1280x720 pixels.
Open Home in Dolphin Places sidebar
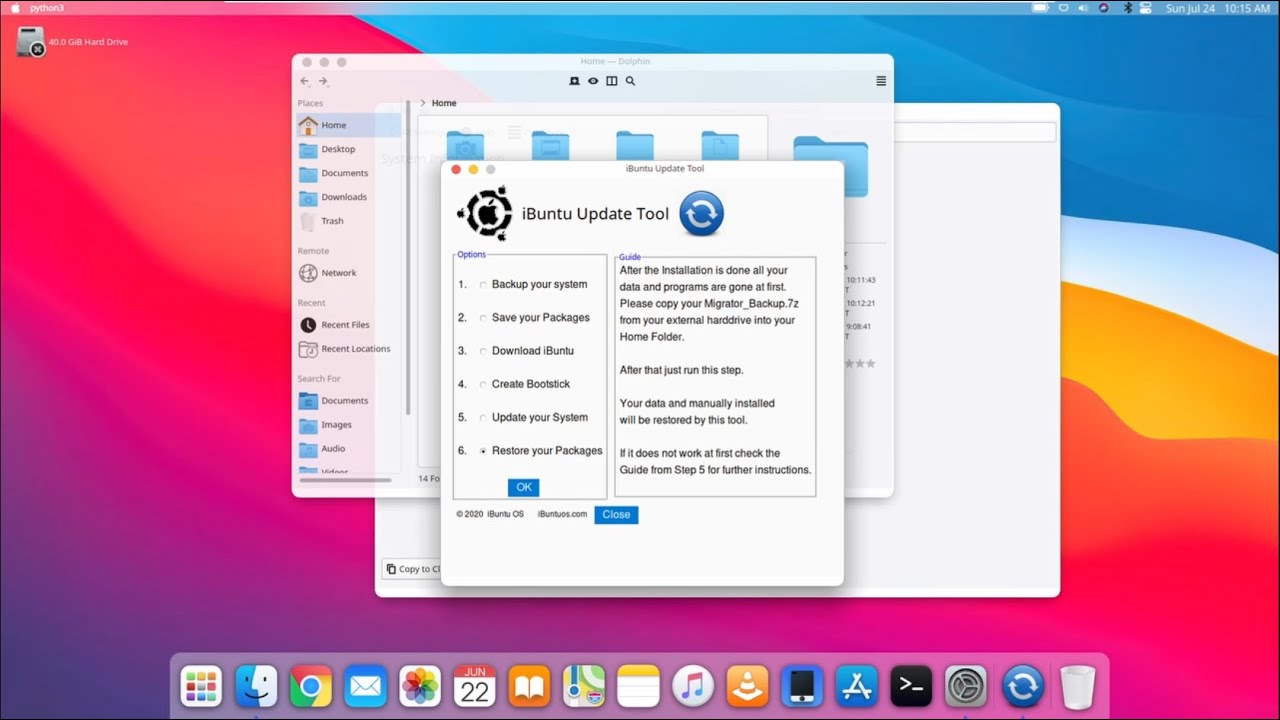(x=349, y=125)
